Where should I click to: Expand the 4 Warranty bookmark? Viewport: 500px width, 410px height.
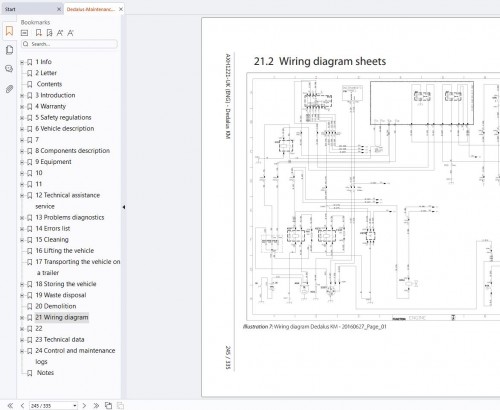click(x=22, y=107)
